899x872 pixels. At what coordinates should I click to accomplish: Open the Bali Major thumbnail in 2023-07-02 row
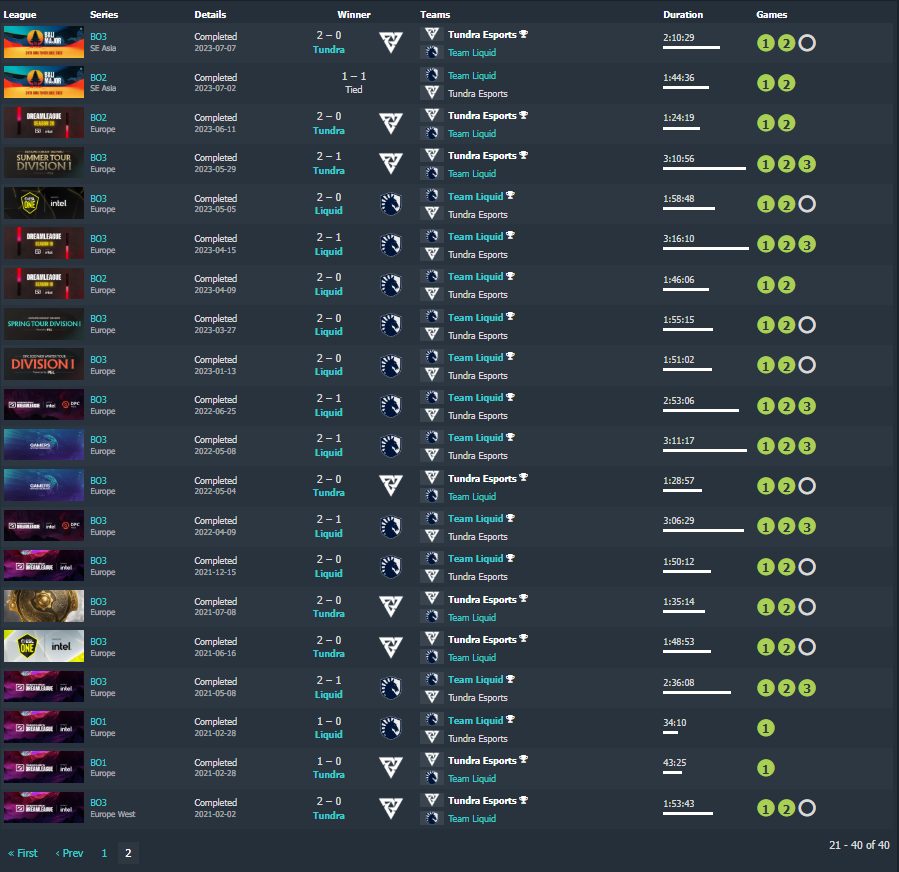[43, 83]
